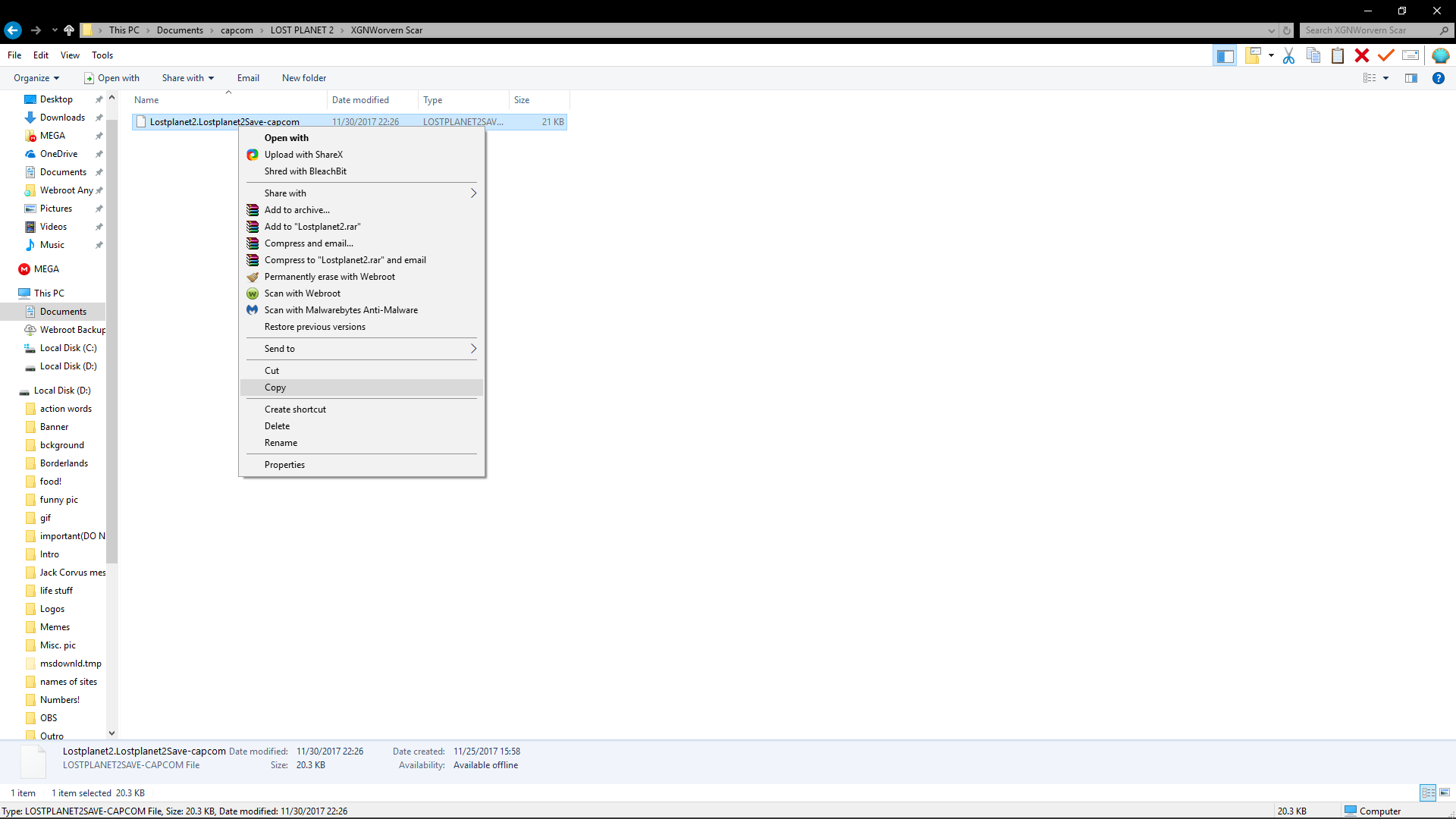Click the New folder button
1456x819 pixels.
coord(303,78)
